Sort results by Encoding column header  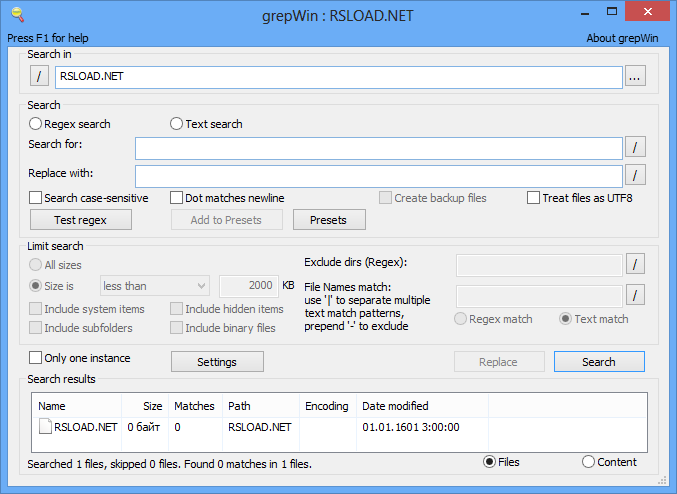(326, 406)
